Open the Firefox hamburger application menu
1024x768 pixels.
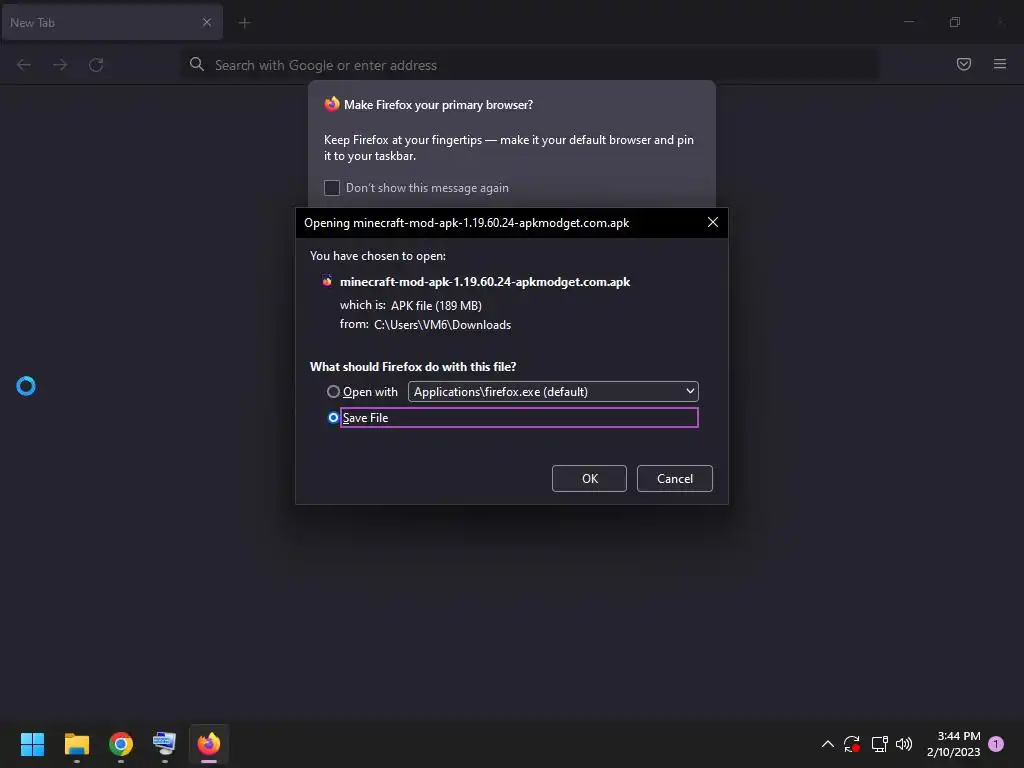1000,64
